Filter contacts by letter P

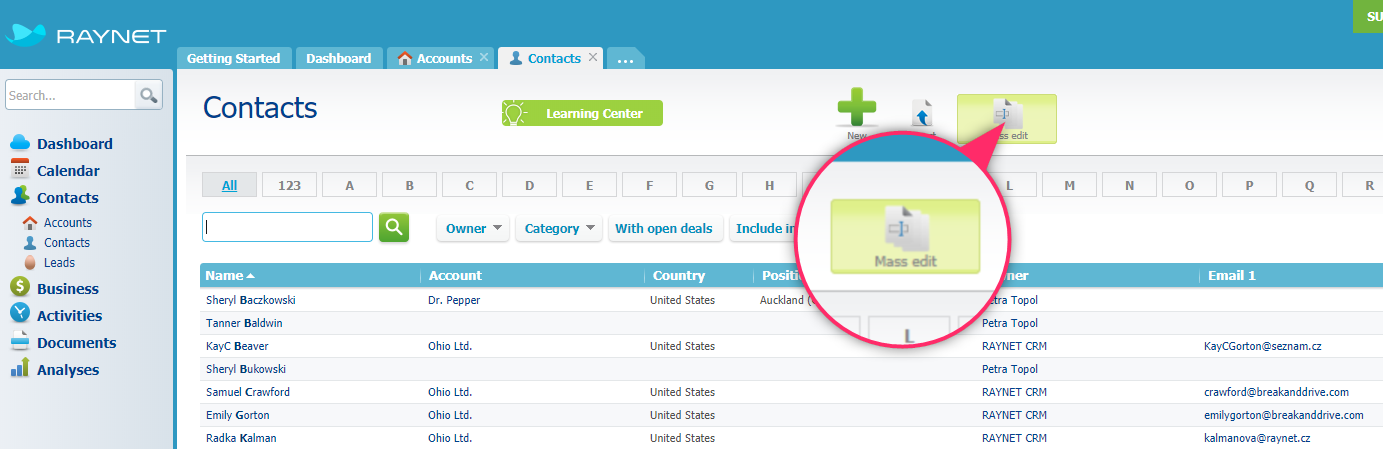pyautogui.click(x=1249, y=185)
